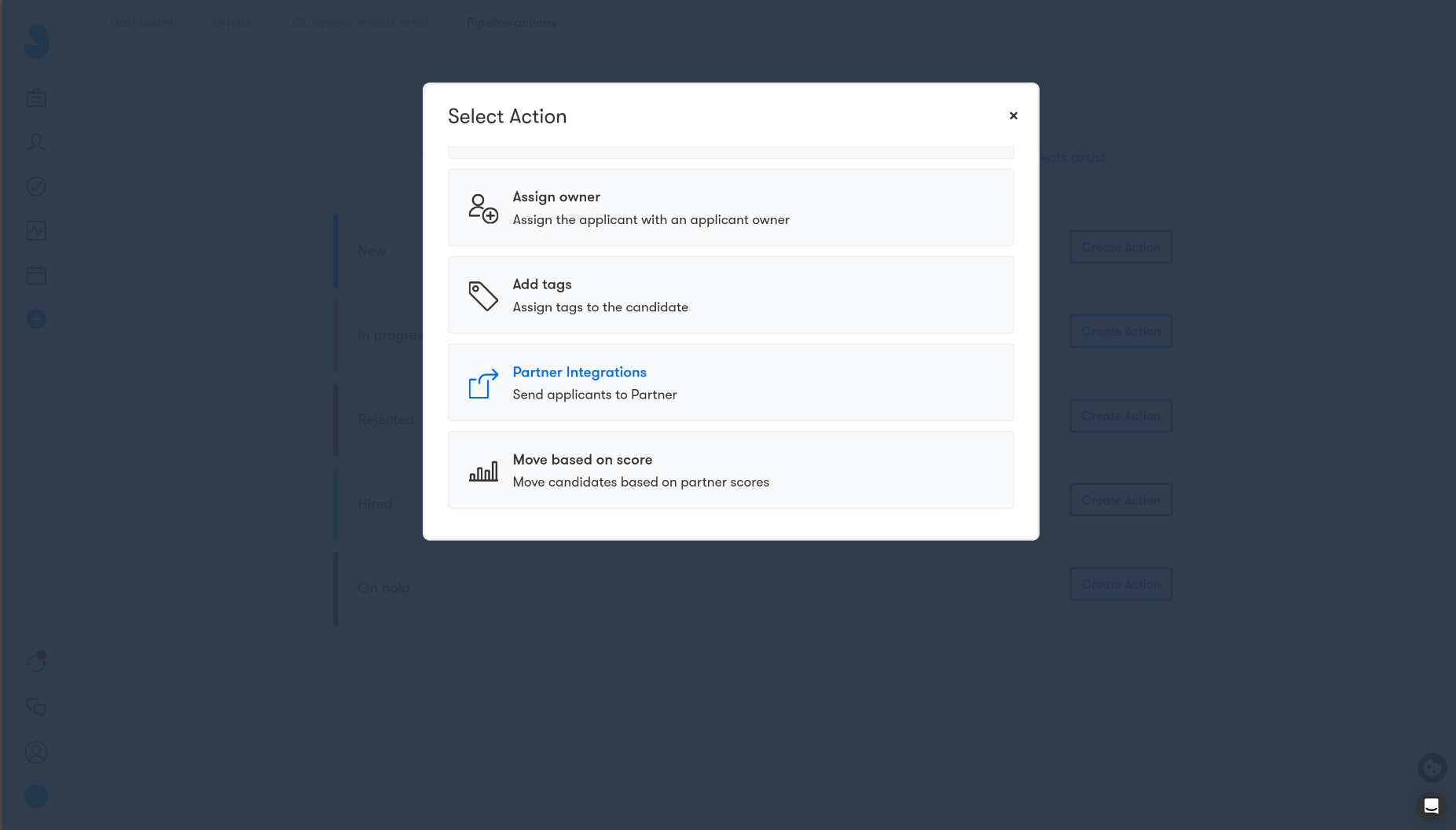This screenshot has width=1456, height=830.
Task: Open the jobs briefcase icon in the sidebar
Action: click(36, 98)
